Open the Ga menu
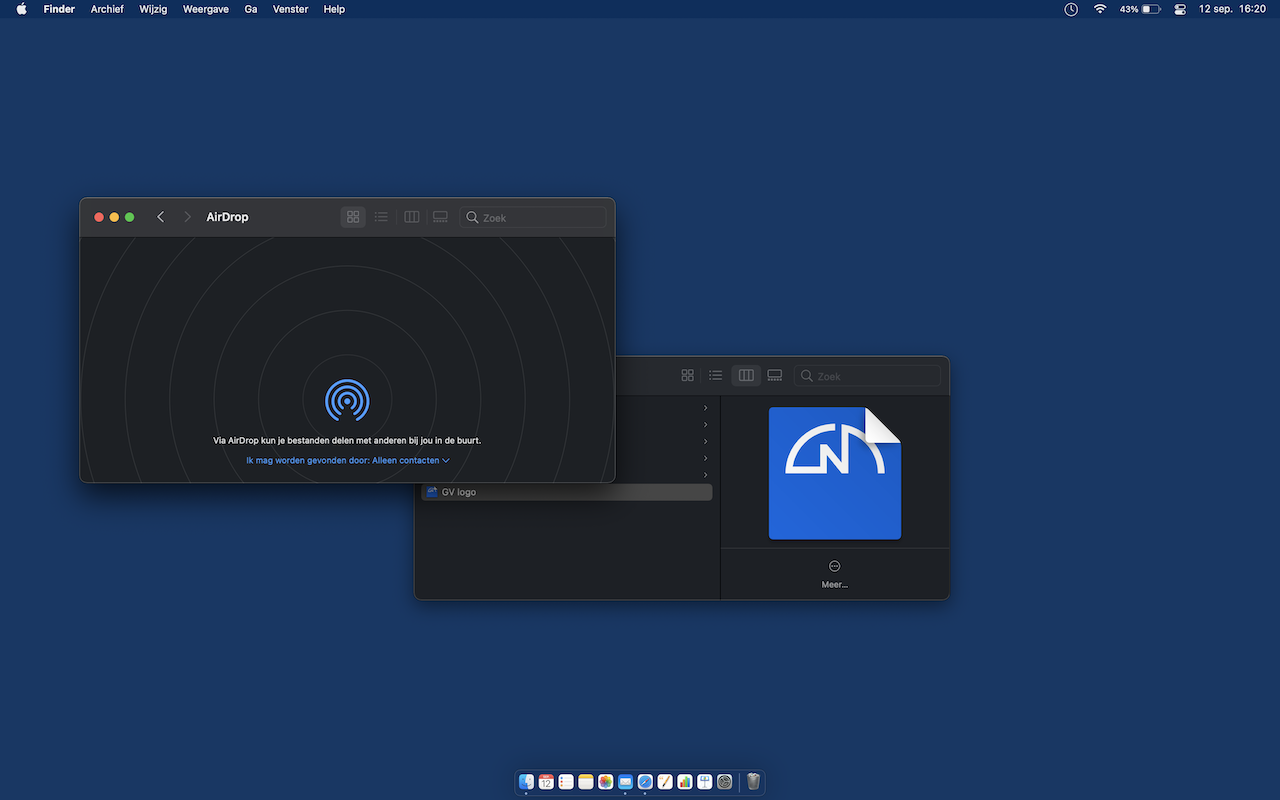 coord(251,9)
